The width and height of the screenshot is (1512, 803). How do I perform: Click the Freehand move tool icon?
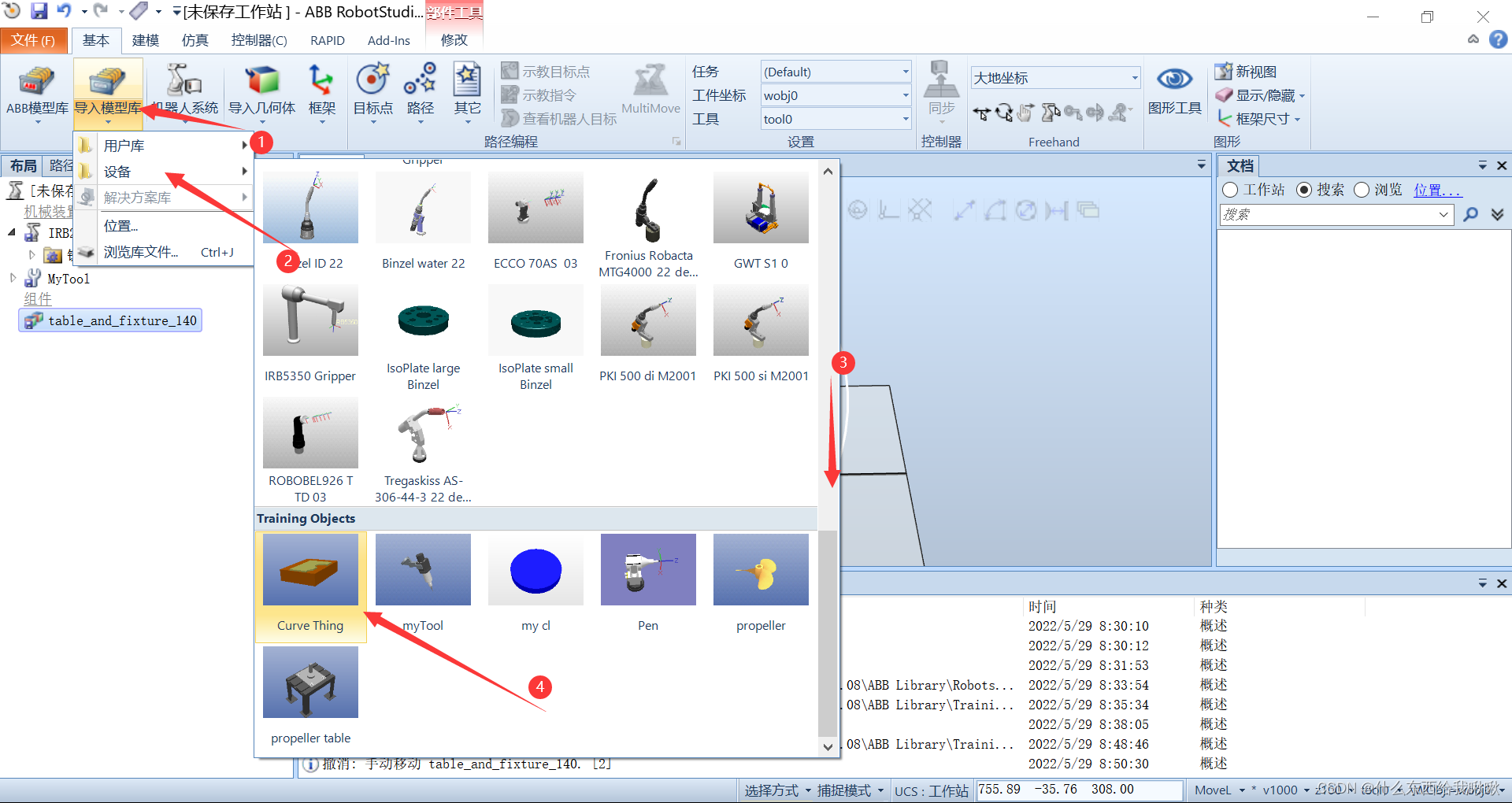(981, 113)
